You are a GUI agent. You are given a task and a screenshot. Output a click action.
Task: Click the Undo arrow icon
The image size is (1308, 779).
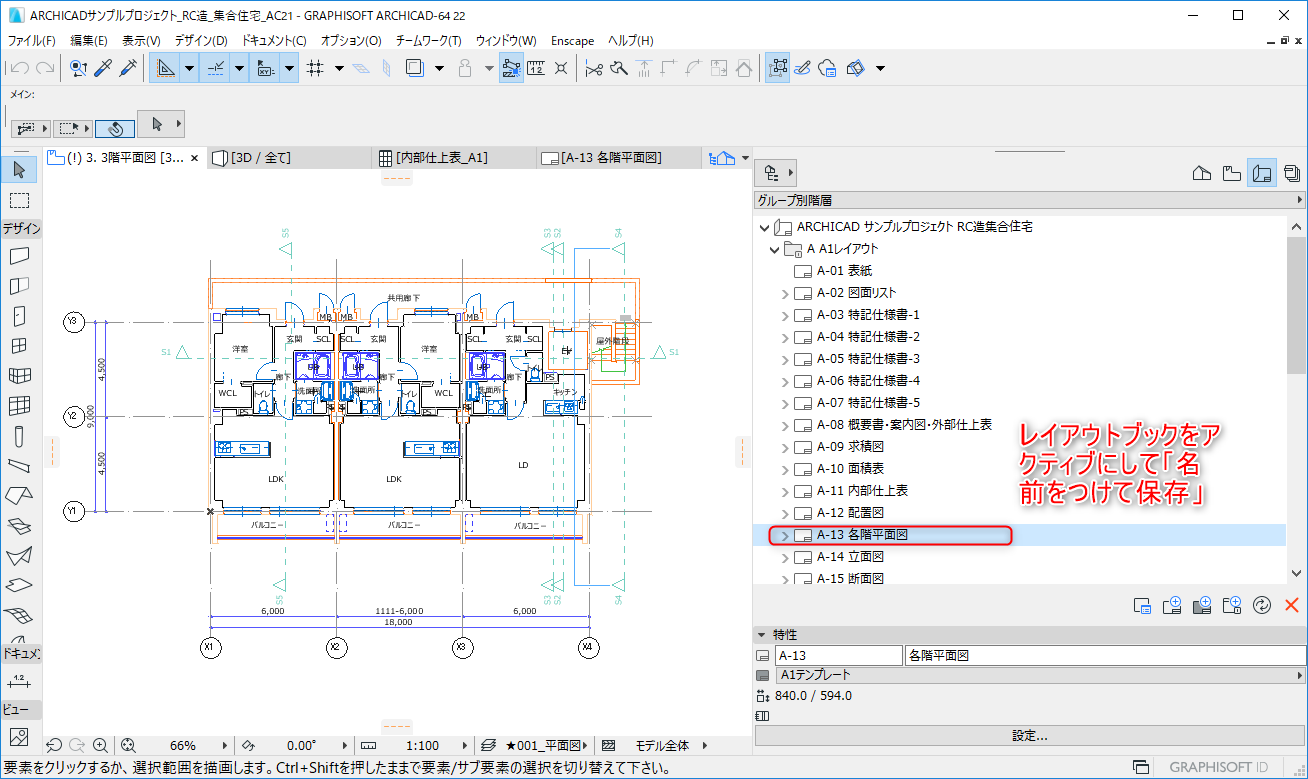coord(19,68)
